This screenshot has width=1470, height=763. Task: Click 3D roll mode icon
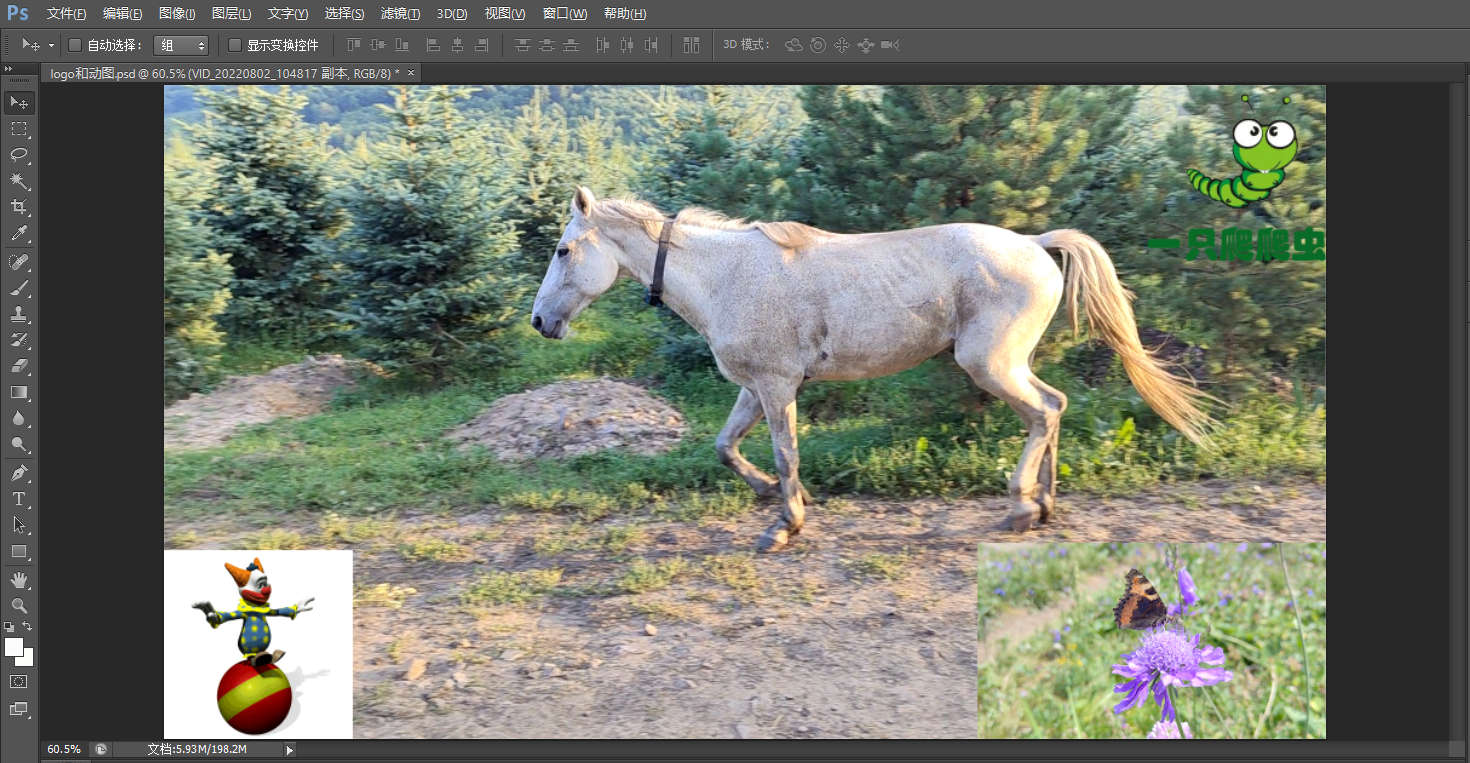818,45
